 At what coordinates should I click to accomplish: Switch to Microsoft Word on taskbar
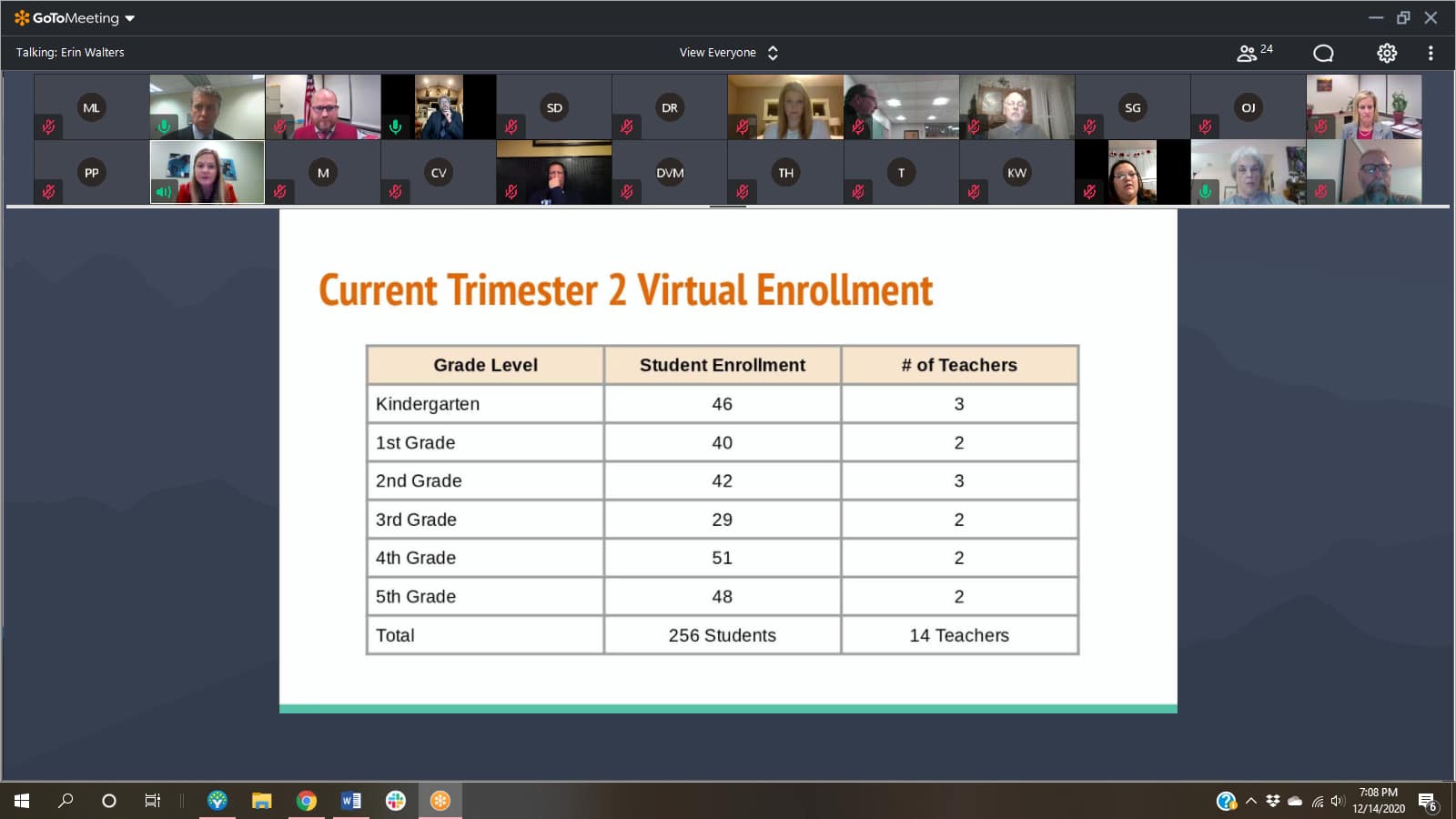click(x=351, y=801)
